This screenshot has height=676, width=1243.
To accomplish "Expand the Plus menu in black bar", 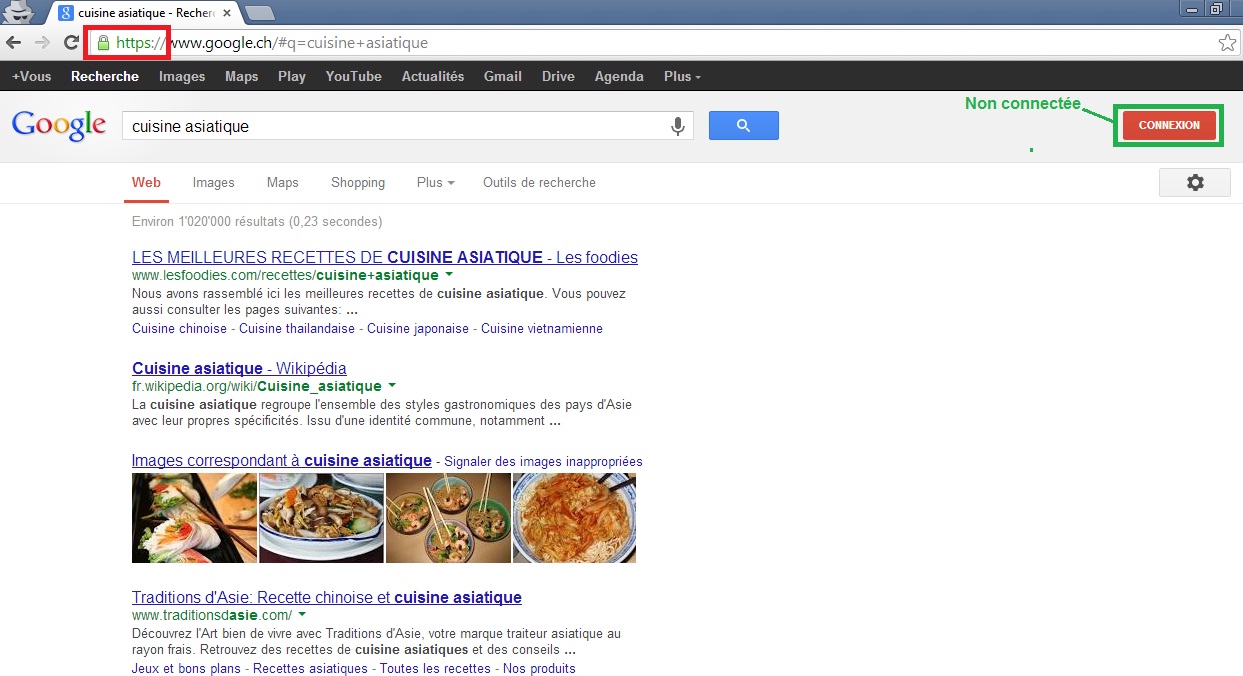I will coord(682,77).
